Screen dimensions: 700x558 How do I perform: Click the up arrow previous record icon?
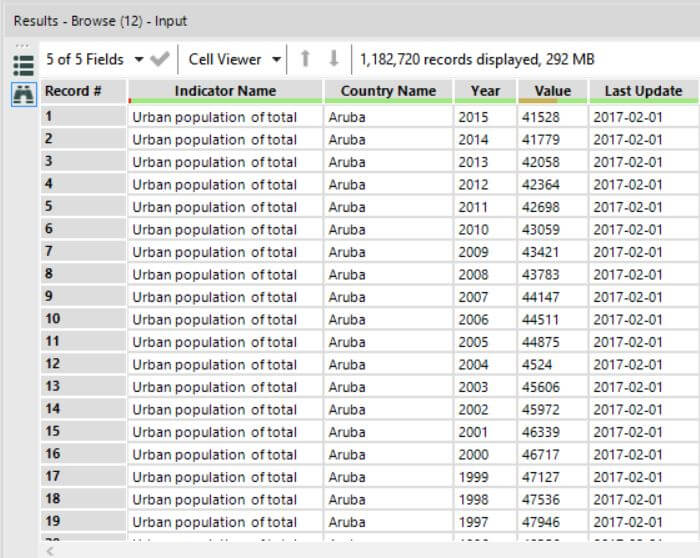coord(305,59)
